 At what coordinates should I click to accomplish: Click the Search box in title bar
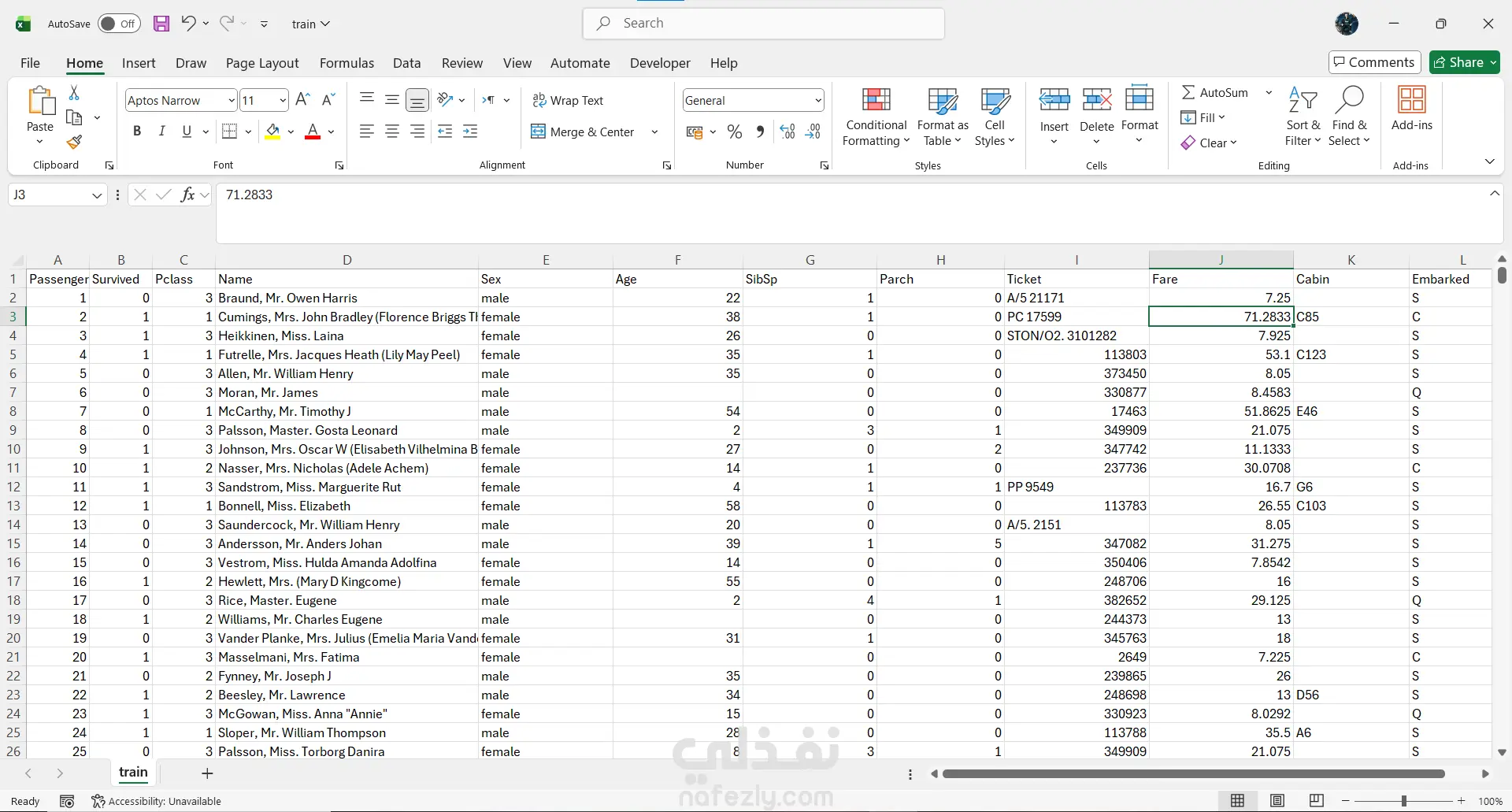pos(764,24)
